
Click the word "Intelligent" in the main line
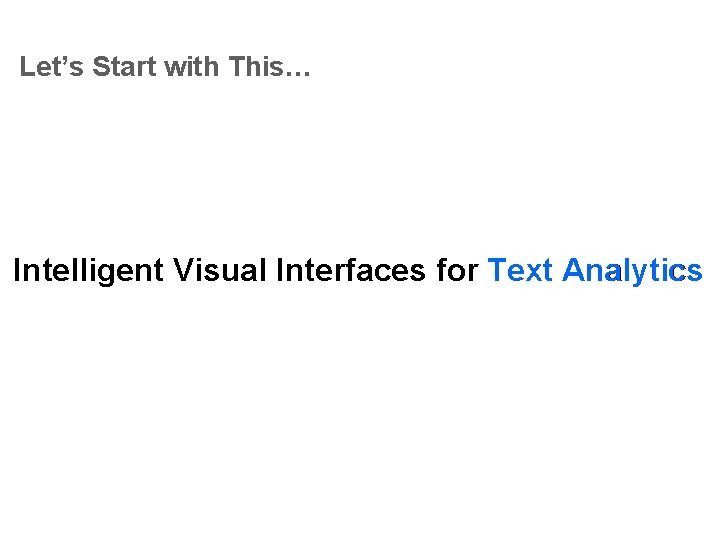(88, 271)
